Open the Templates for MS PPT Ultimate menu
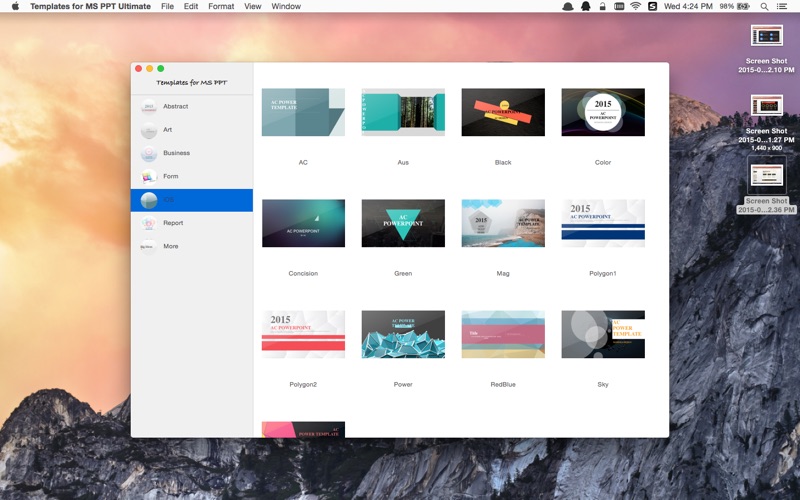800x500 pixels. pyautogui.click(x=90, y=6)
